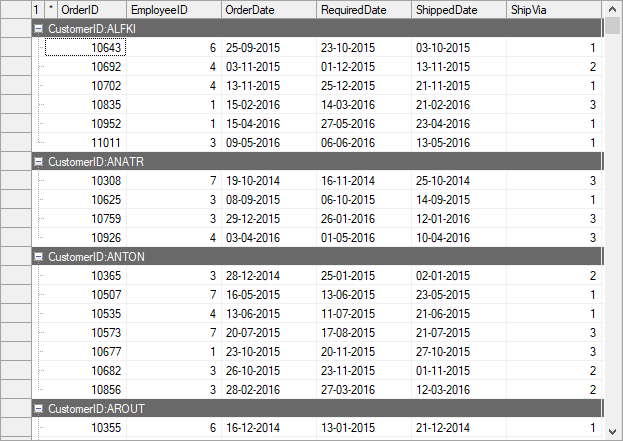Click the asterisk outline level button
Screen dimensions: 623x441
tap(50, 9)
